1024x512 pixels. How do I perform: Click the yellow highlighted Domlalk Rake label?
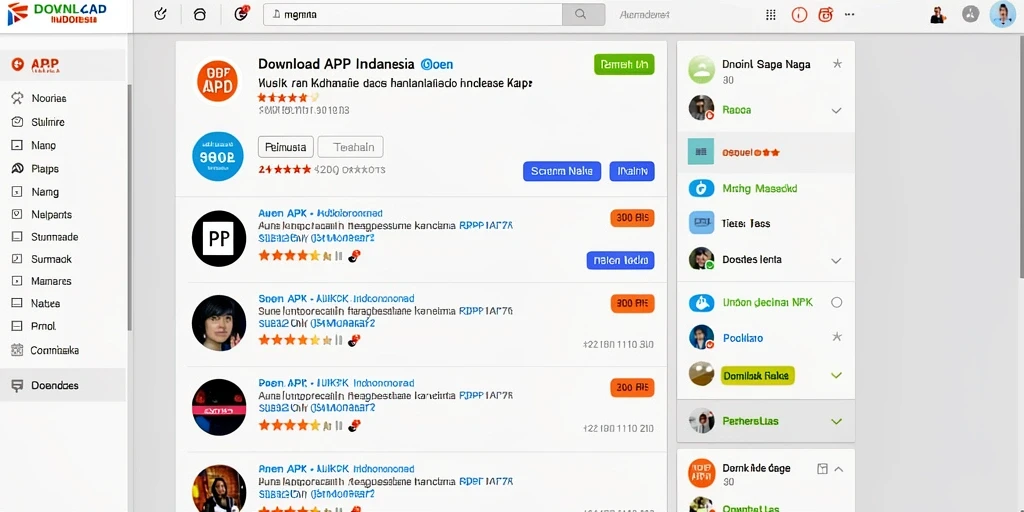[757, 376]
